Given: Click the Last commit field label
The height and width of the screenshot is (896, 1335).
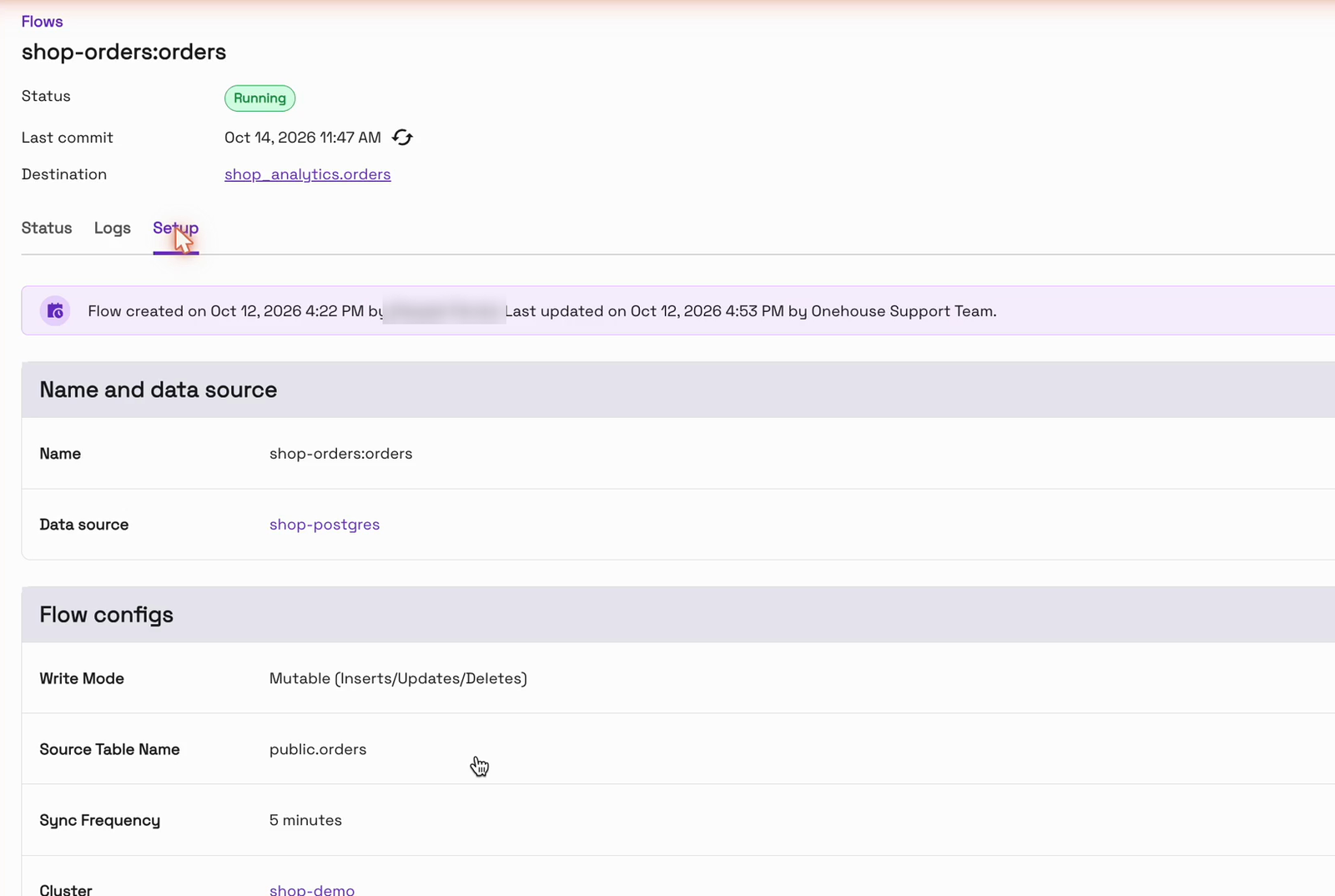Looking at the screenshot, I should point(68,138).
